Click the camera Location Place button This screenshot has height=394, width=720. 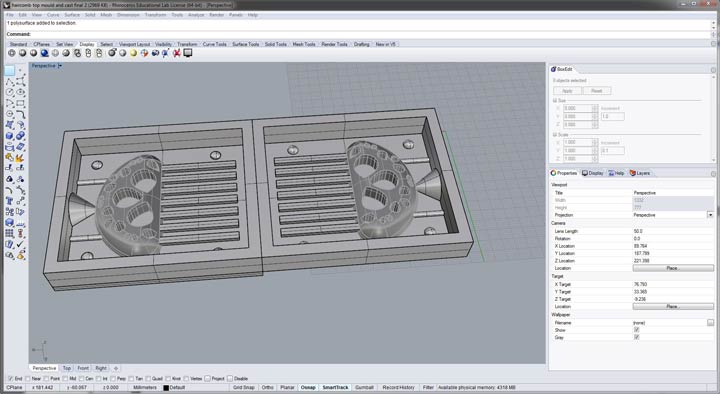[673, 268]
